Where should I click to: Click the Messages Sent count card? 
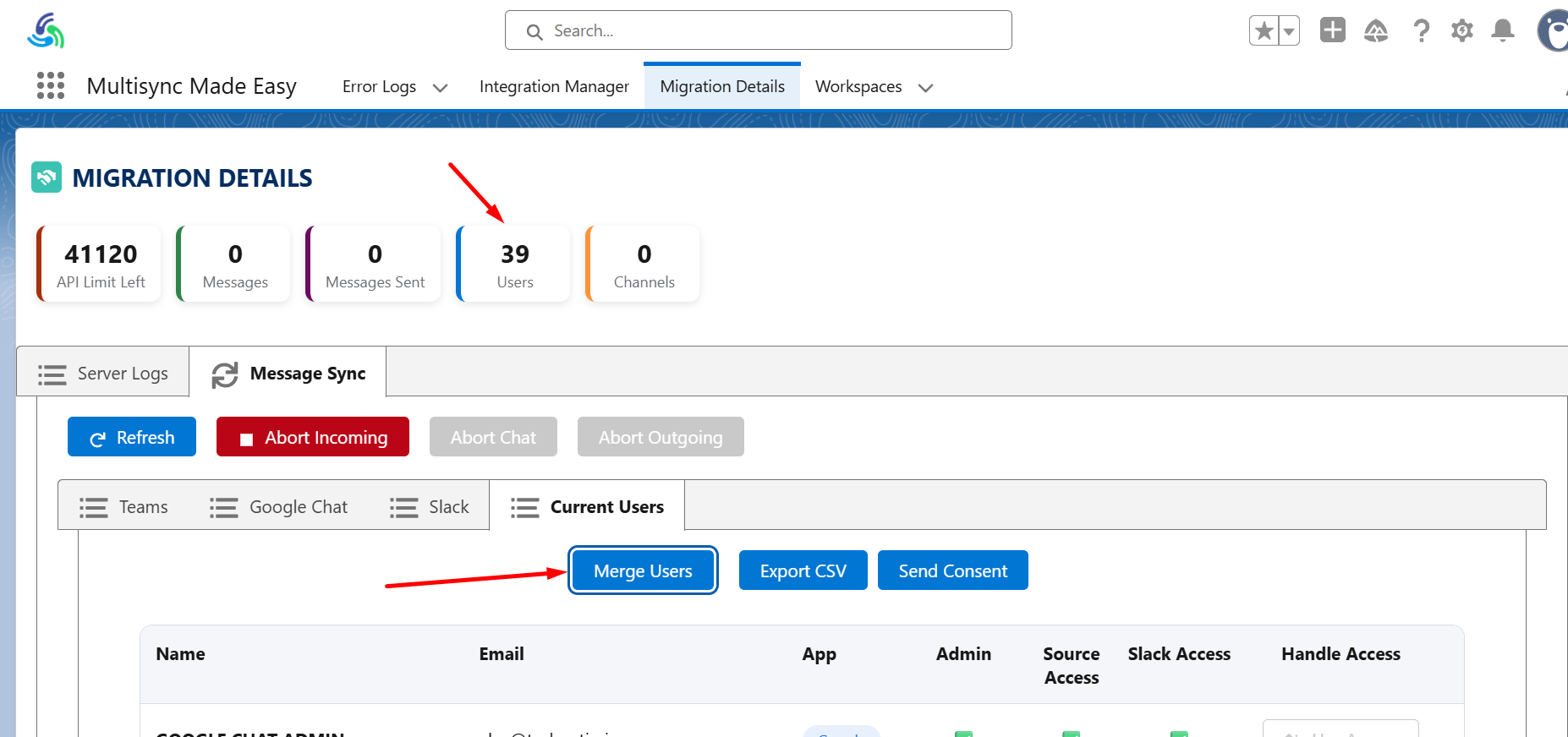[374, 264]
